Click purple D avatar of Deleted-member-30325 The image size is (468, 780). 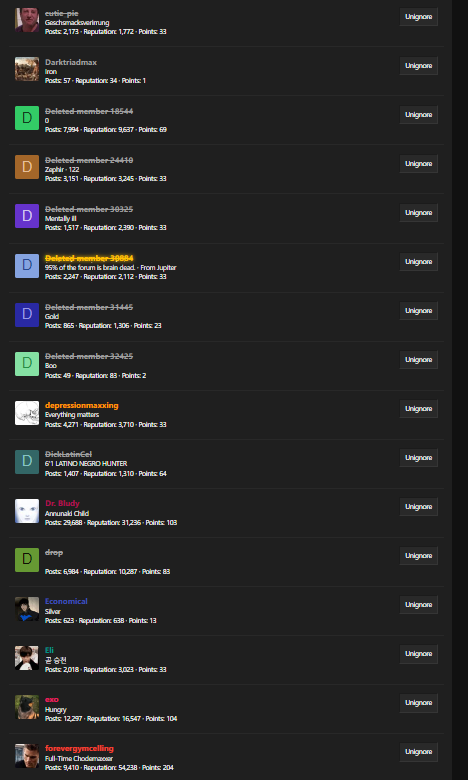[27, 216]
